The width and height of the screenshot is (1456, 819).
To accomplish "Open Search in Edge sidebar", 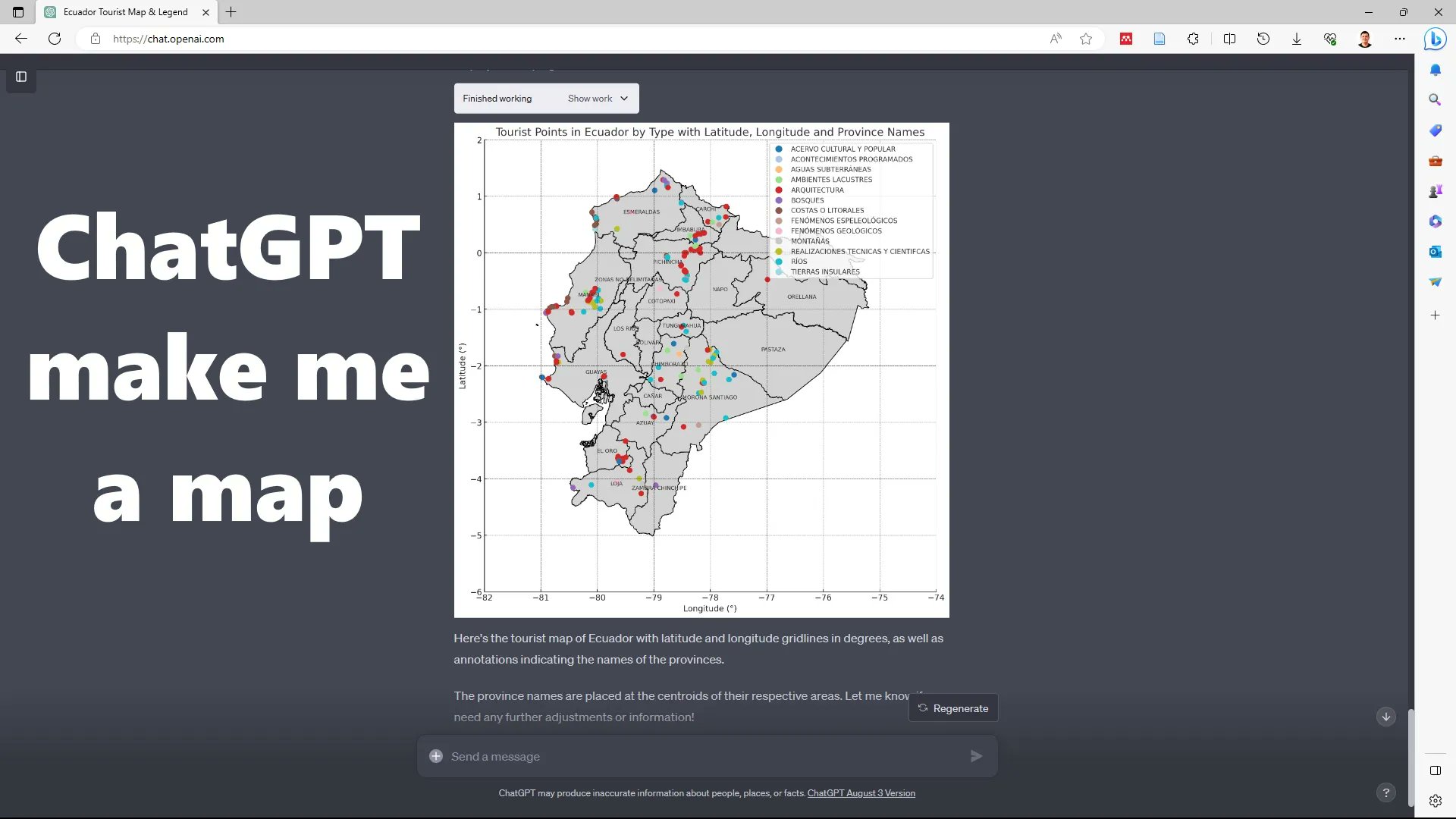I will coord(1436,100).
